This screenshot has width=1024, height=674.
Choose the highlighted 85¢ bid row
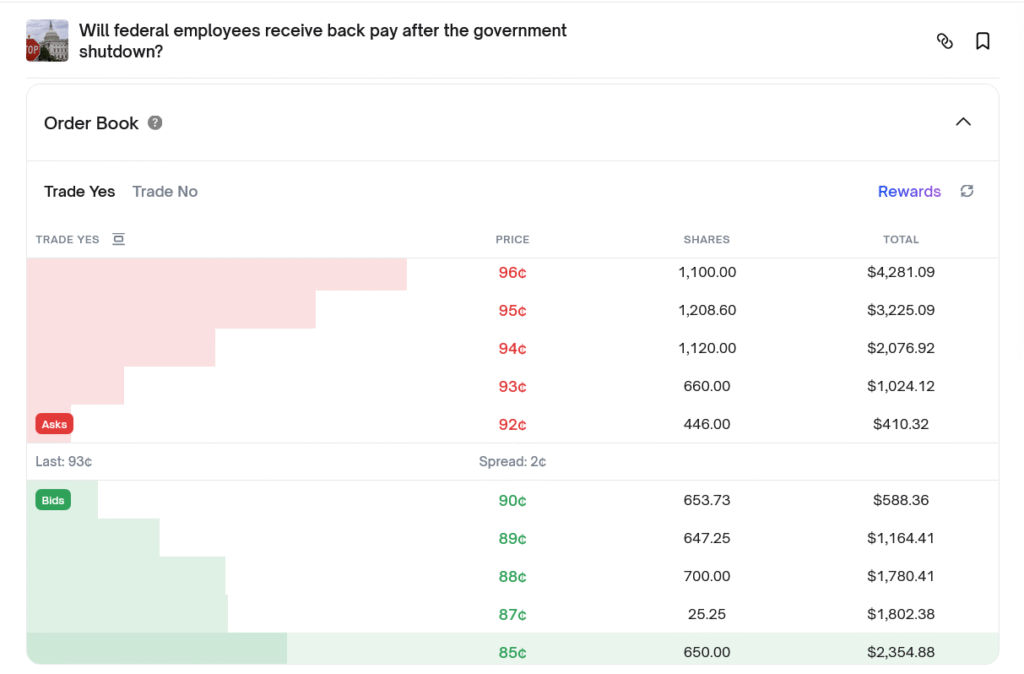(x=513, y=651)
